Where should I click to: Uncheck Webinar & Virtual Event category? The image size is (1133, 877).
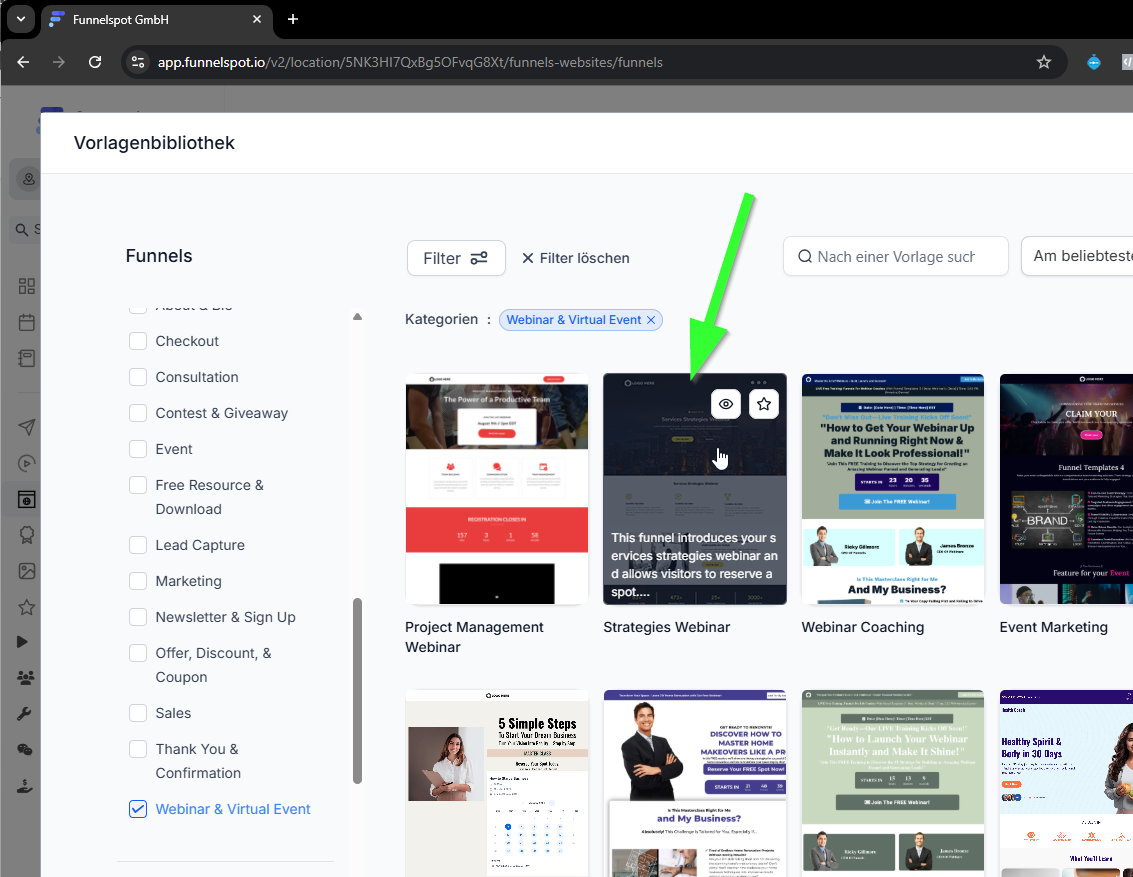click(138, 809)
